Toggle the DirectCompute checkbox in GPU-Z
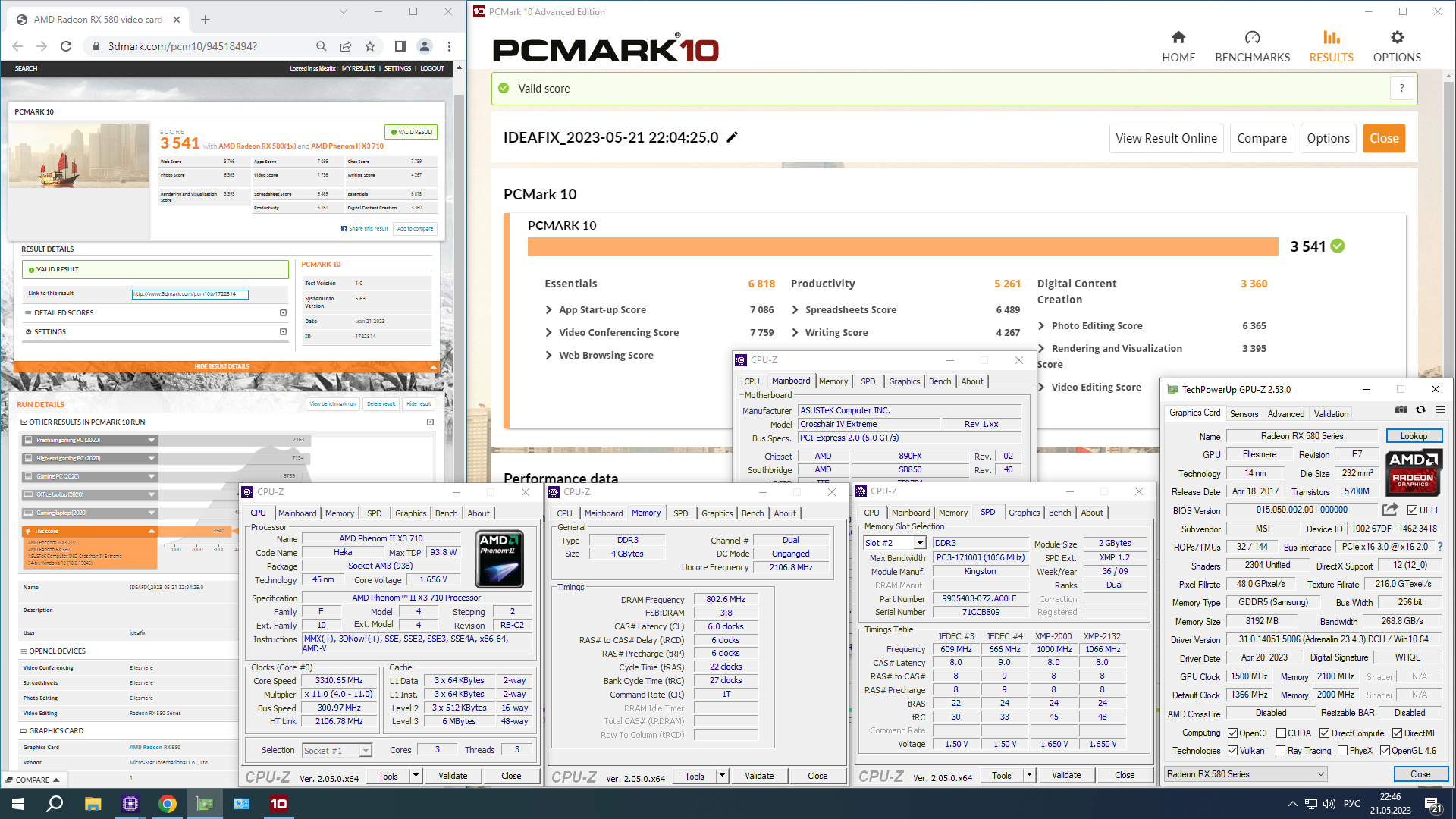Viewport: 1456px width, 819px height. point(1324,733)
